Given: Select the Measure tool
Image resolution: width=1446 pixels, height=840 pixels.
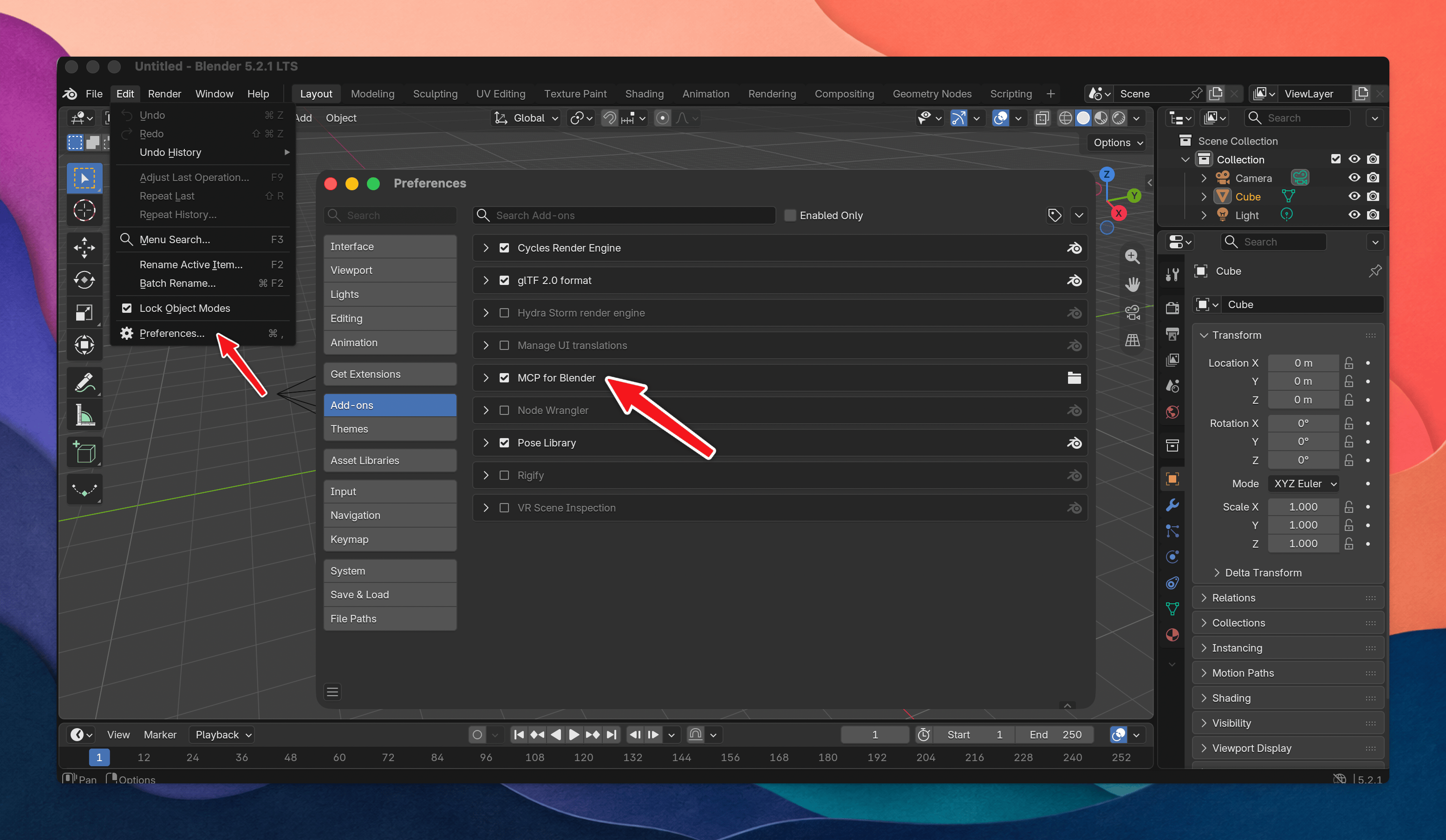Looking at the screenshot, I should tap(85, 415).
